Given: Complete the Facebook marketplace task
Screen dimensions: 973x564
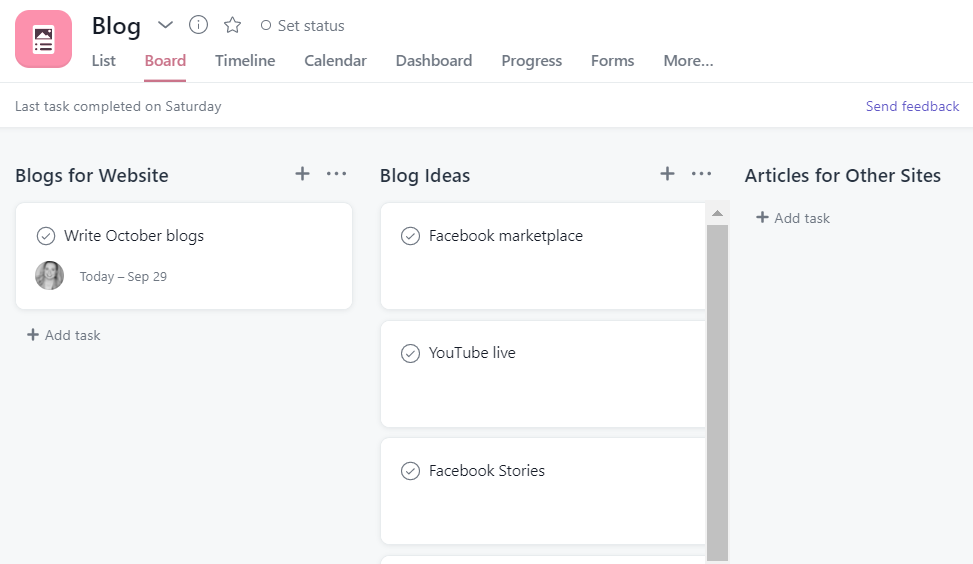Looking at the screenshot, I should point(410,236).
